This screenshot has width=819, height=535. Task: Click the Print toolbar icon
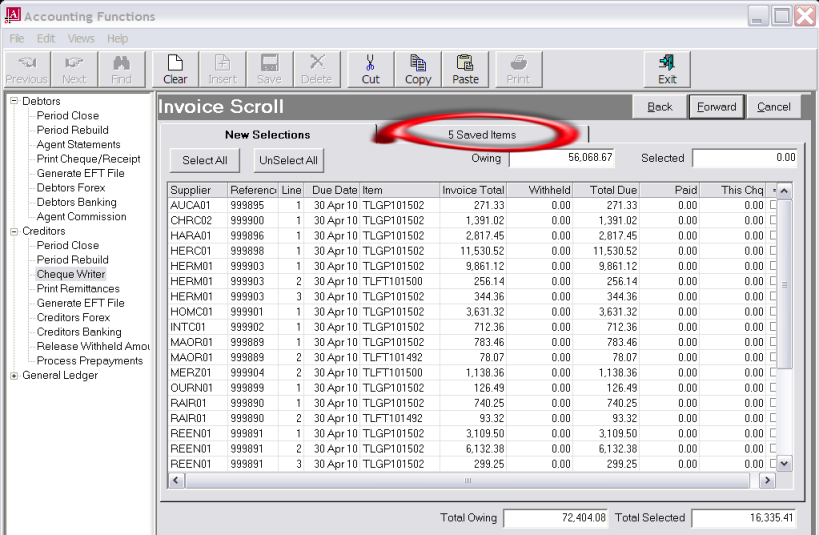pos(518,69)
